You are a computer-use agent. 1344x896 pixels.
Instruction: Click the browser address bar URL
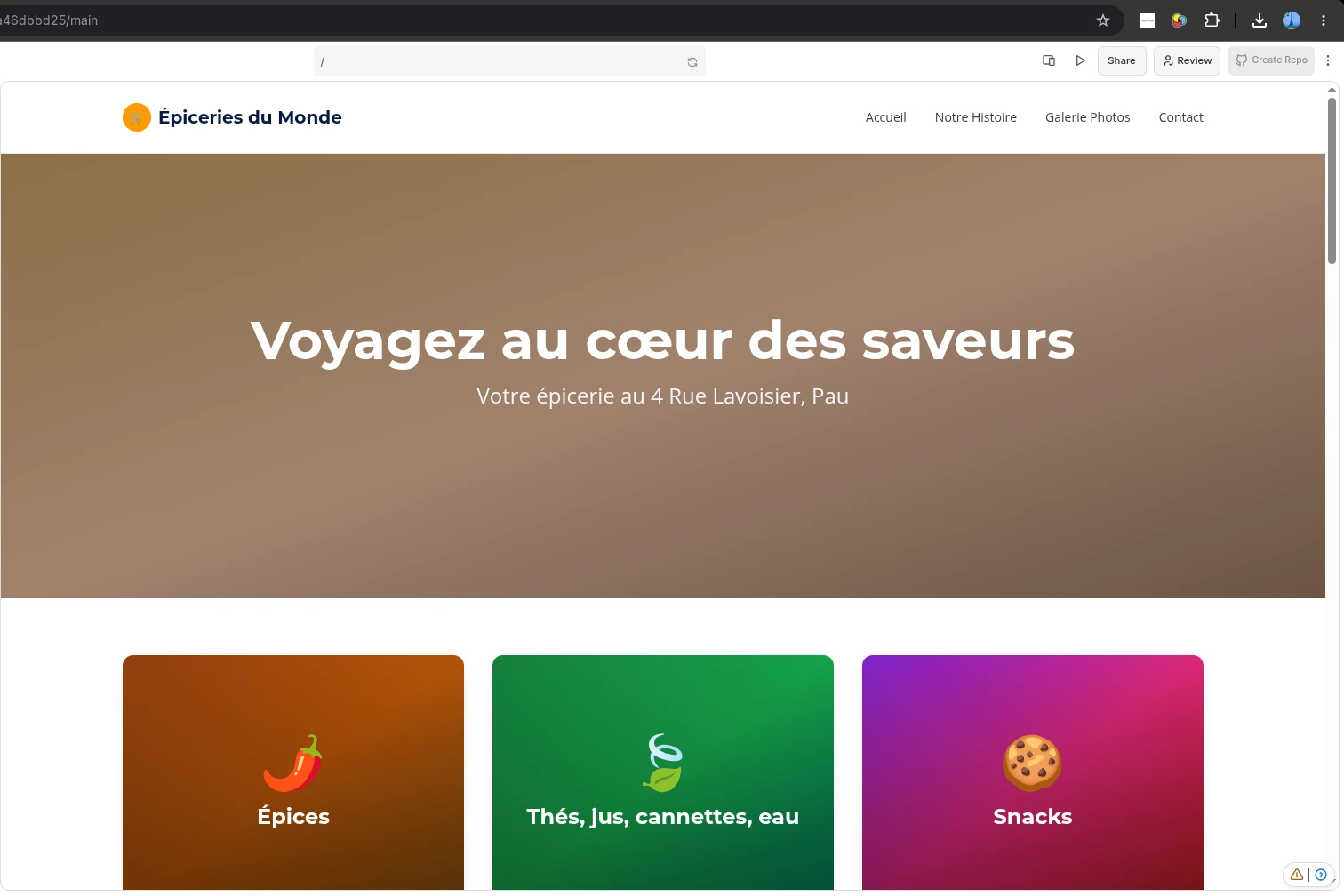[x=49, y=20]
